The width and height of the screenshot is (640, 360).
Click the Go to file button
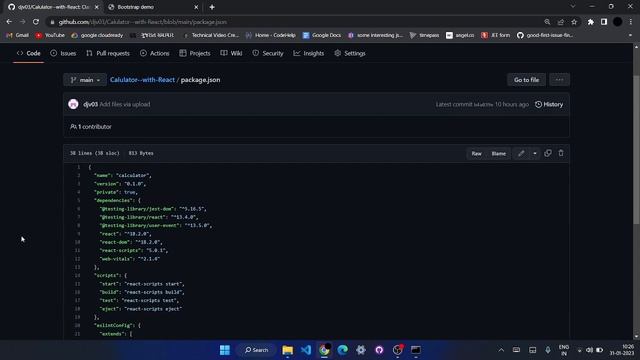pos(527,80)
